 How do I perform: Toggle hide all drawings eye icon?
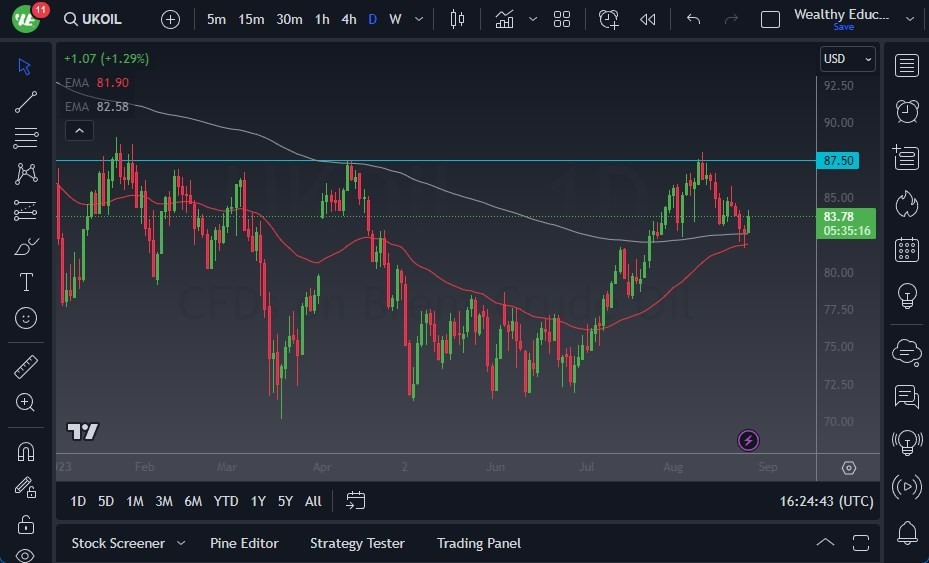tap(26, 555)
